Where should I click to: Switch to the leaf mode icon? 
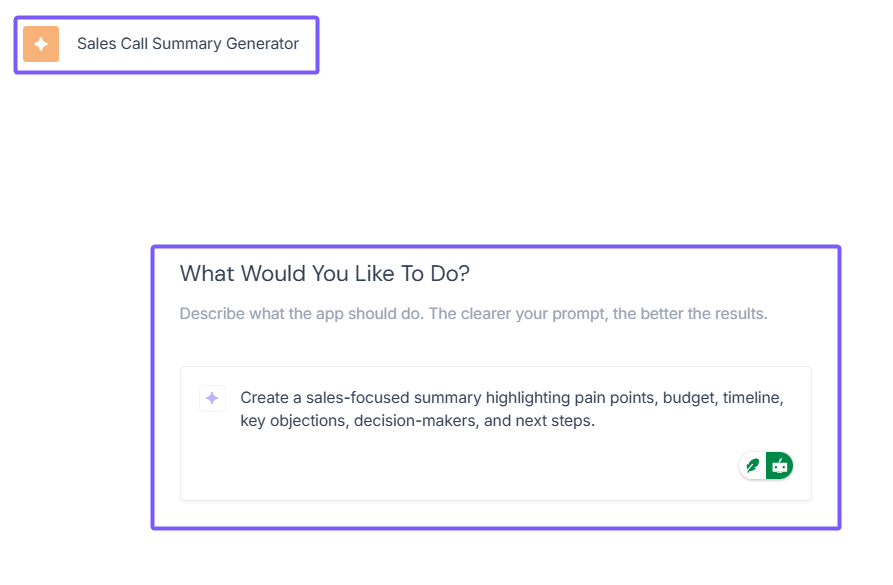click(x=753, y=465)
